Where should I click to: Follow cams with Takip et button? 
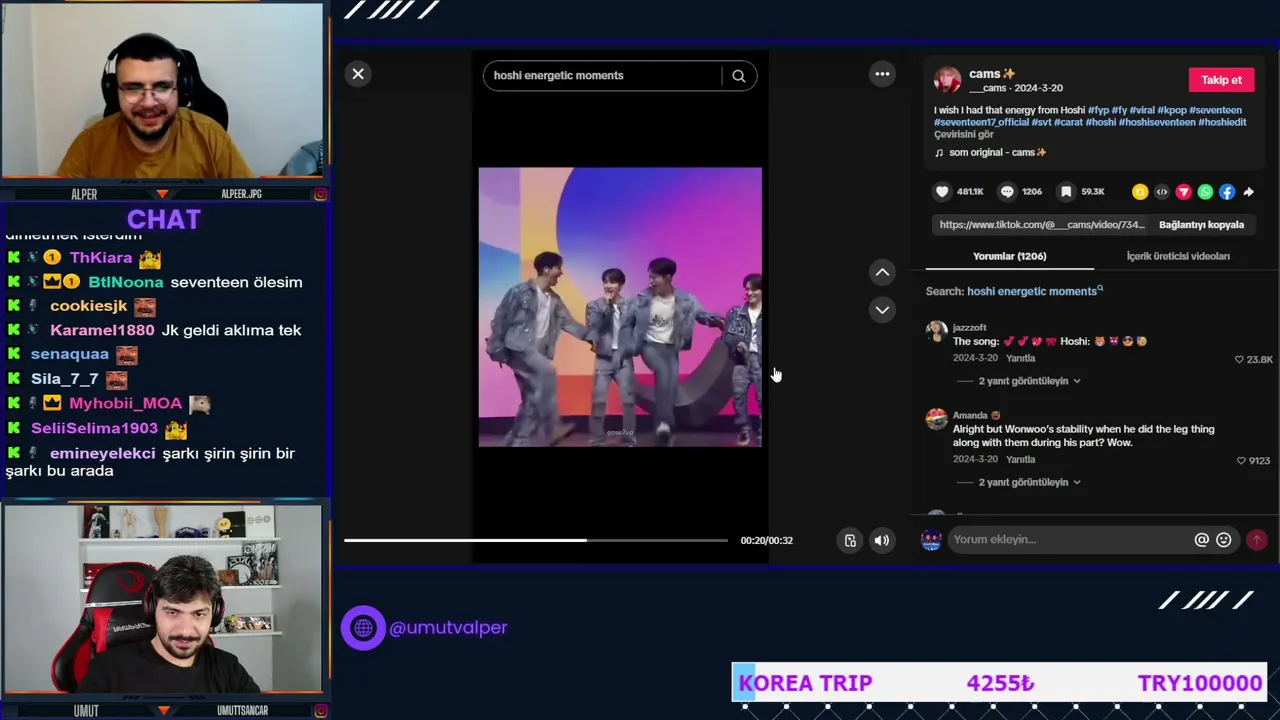coord(1221,80)
